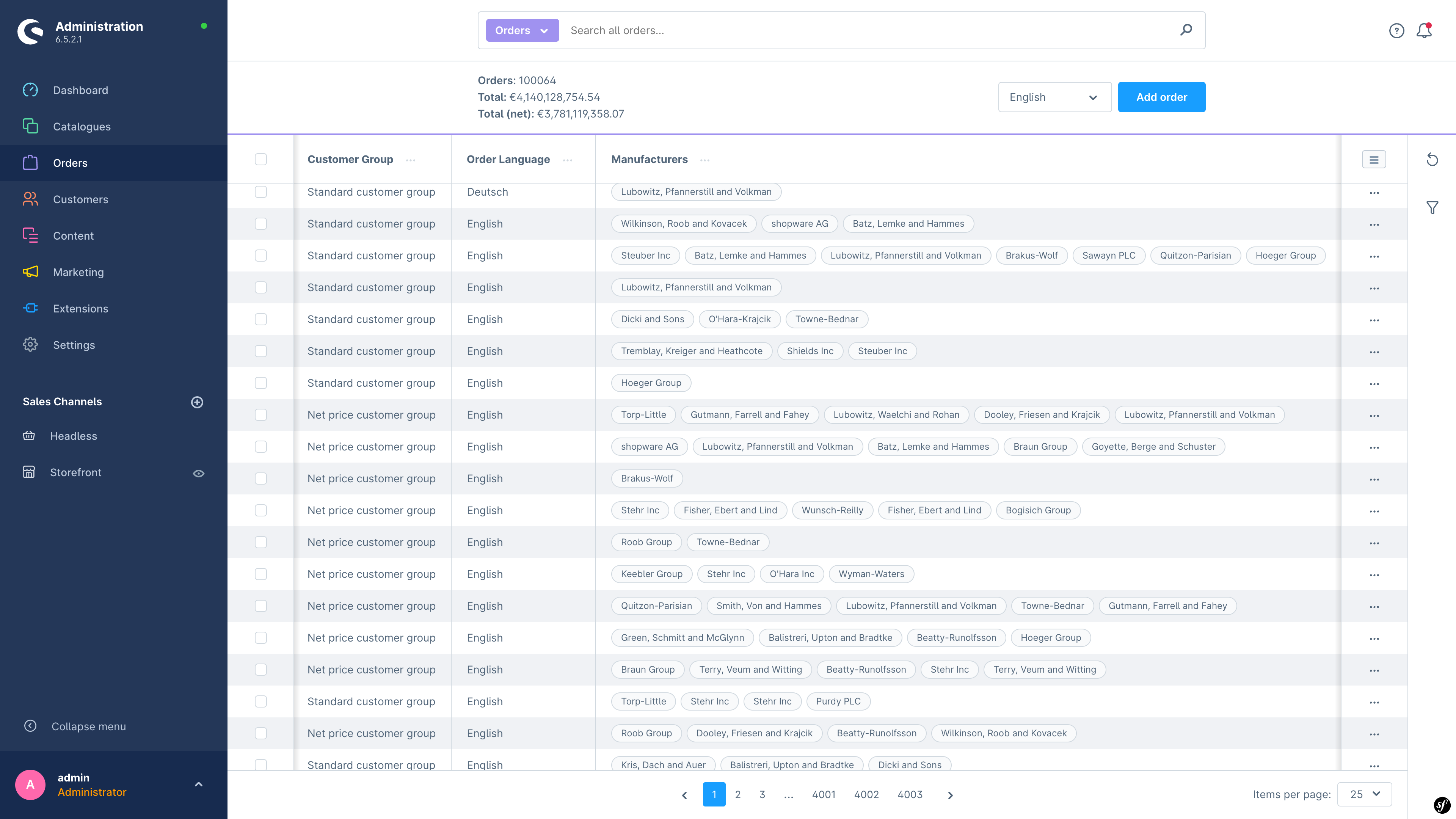Screen dimensions: 1456x819
Task: Check the Keebler Group row checkbox
Action: click(260, 574)
